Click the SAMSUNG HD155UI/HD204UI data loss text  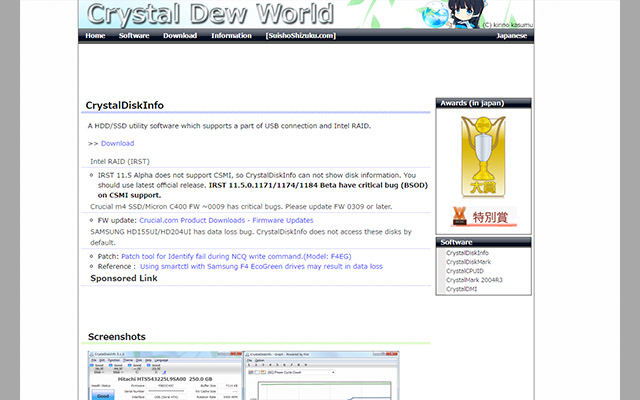click(x=251, y=237)
